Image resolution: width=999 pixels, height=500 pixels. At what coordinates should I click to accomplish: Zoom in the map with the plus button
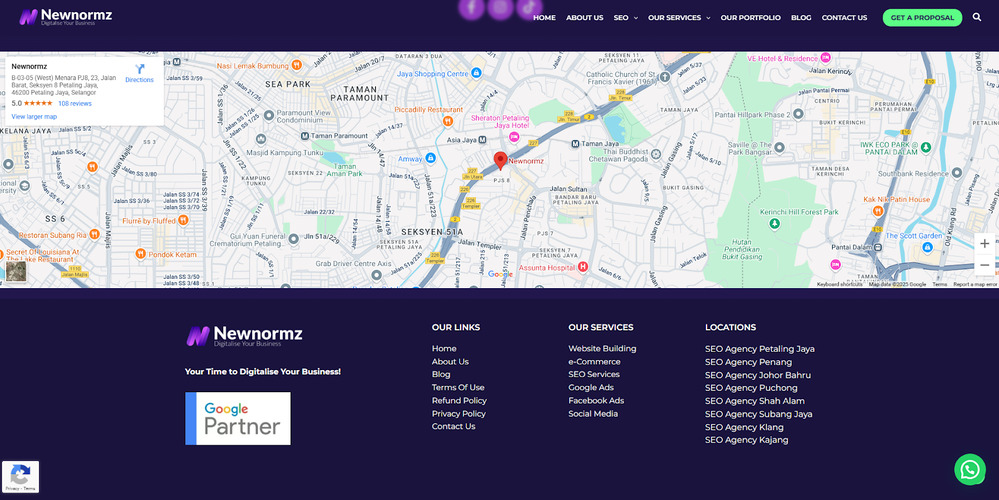pyautogui.click(x=984, y=243)
